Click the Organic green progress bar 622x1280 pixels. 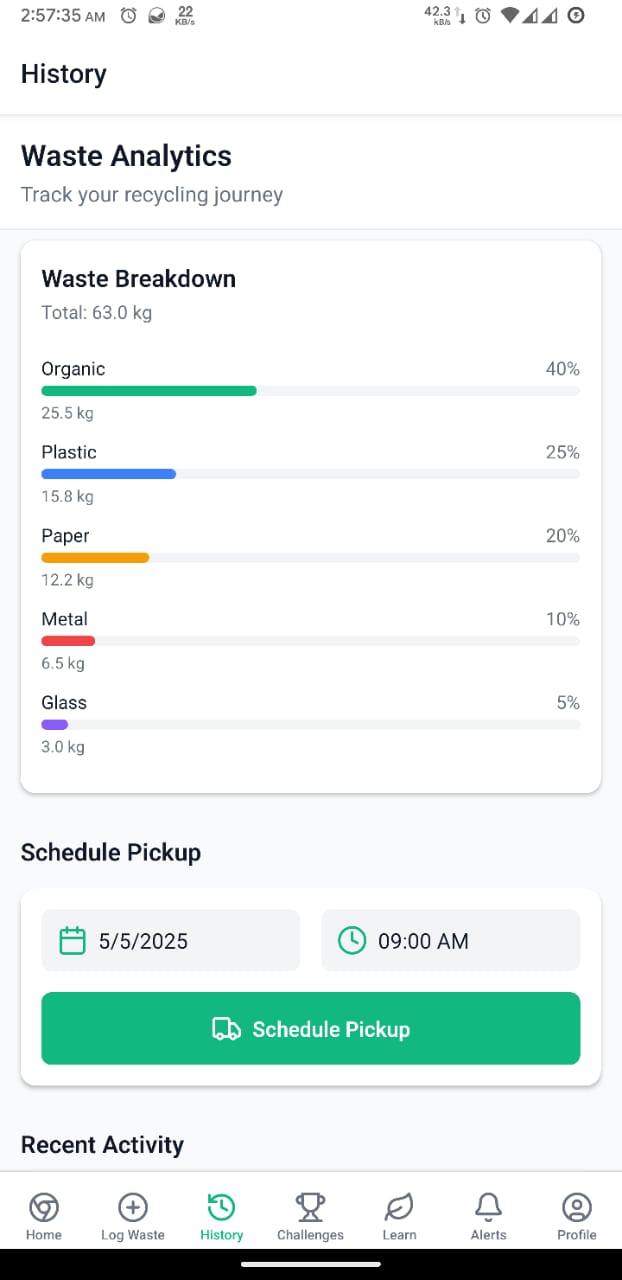click(x=149, y=391)
